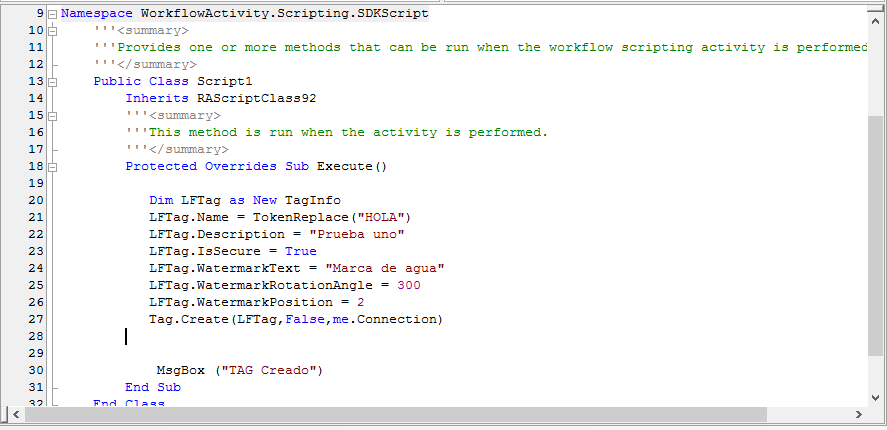Click LFTag.WatermarkRotationAngle on line 25
887x430 pixels.
[x=261, y=285]
